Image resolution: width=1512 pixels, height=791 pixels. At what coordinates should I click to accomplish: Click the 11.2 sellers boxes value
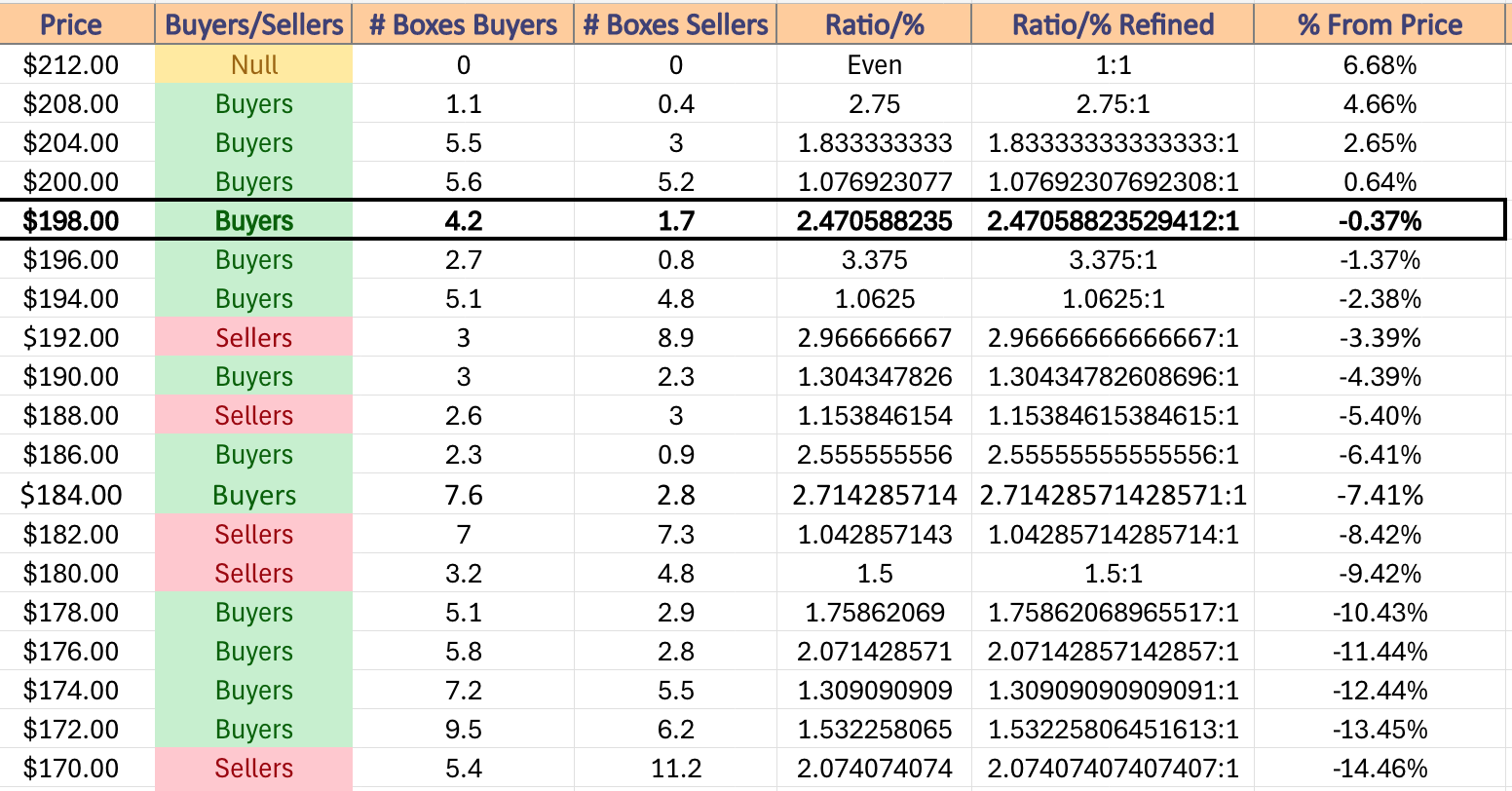tap(675, 769)
